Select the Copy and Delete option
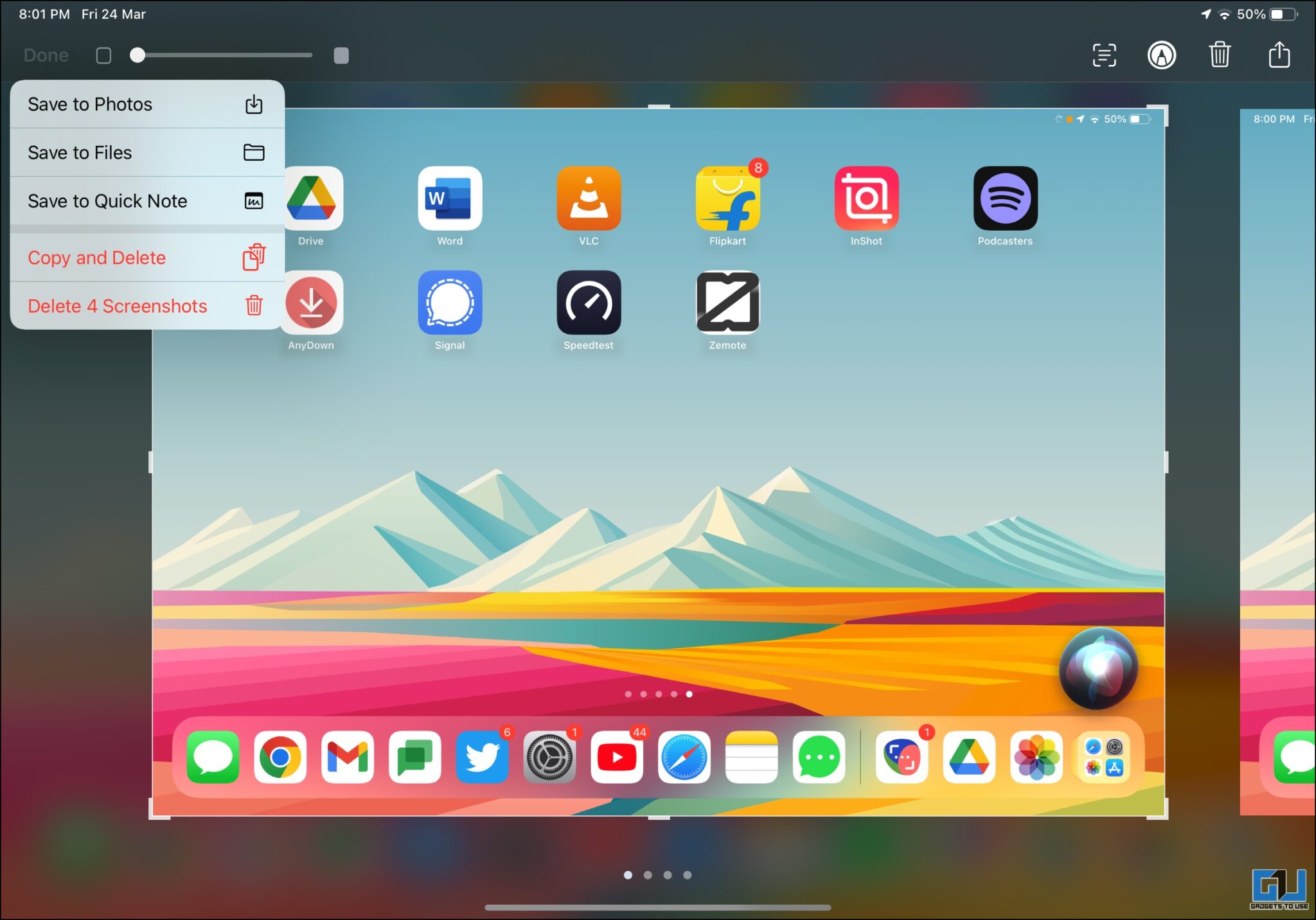This screenshot has width=1316, height=920. (x=97, y=257)
